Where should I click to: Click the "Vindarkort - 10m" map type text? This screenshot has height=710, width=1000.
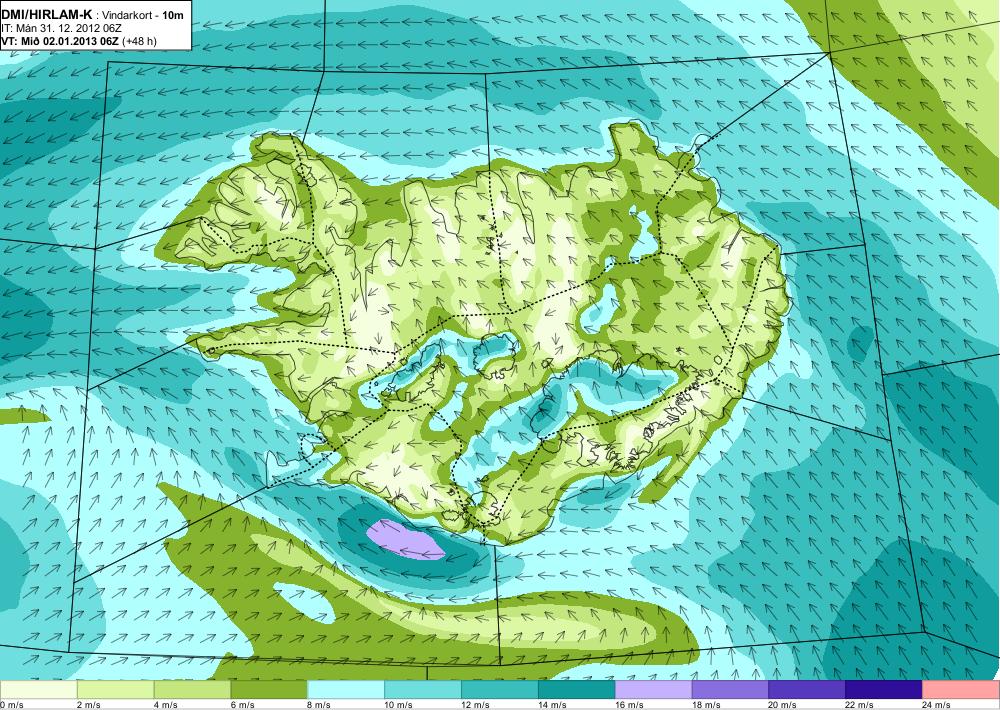coord(140,14)
